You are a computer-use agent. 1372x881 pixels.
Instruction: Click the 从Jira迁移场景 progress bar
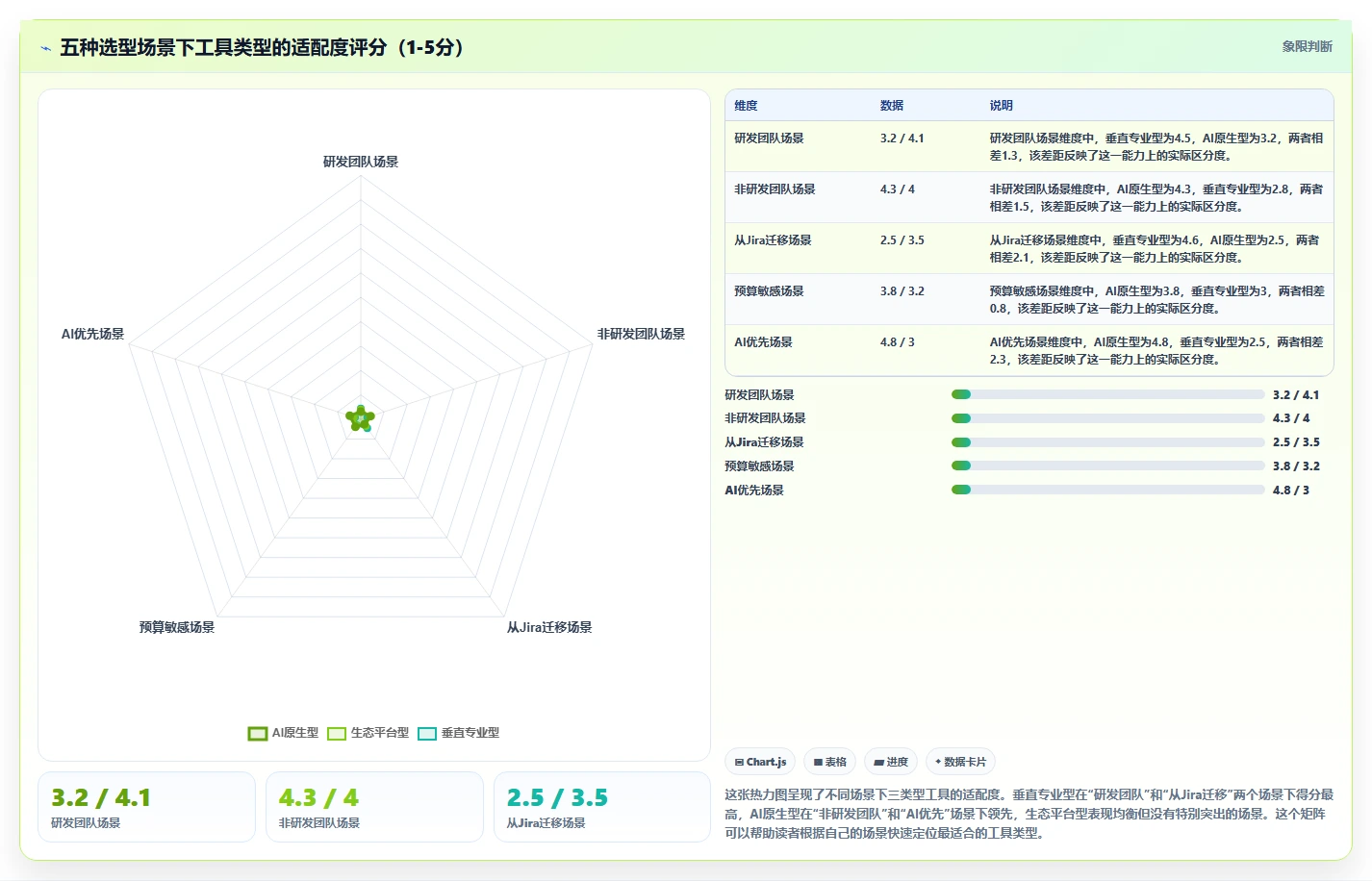click(x=1107, y=442)
